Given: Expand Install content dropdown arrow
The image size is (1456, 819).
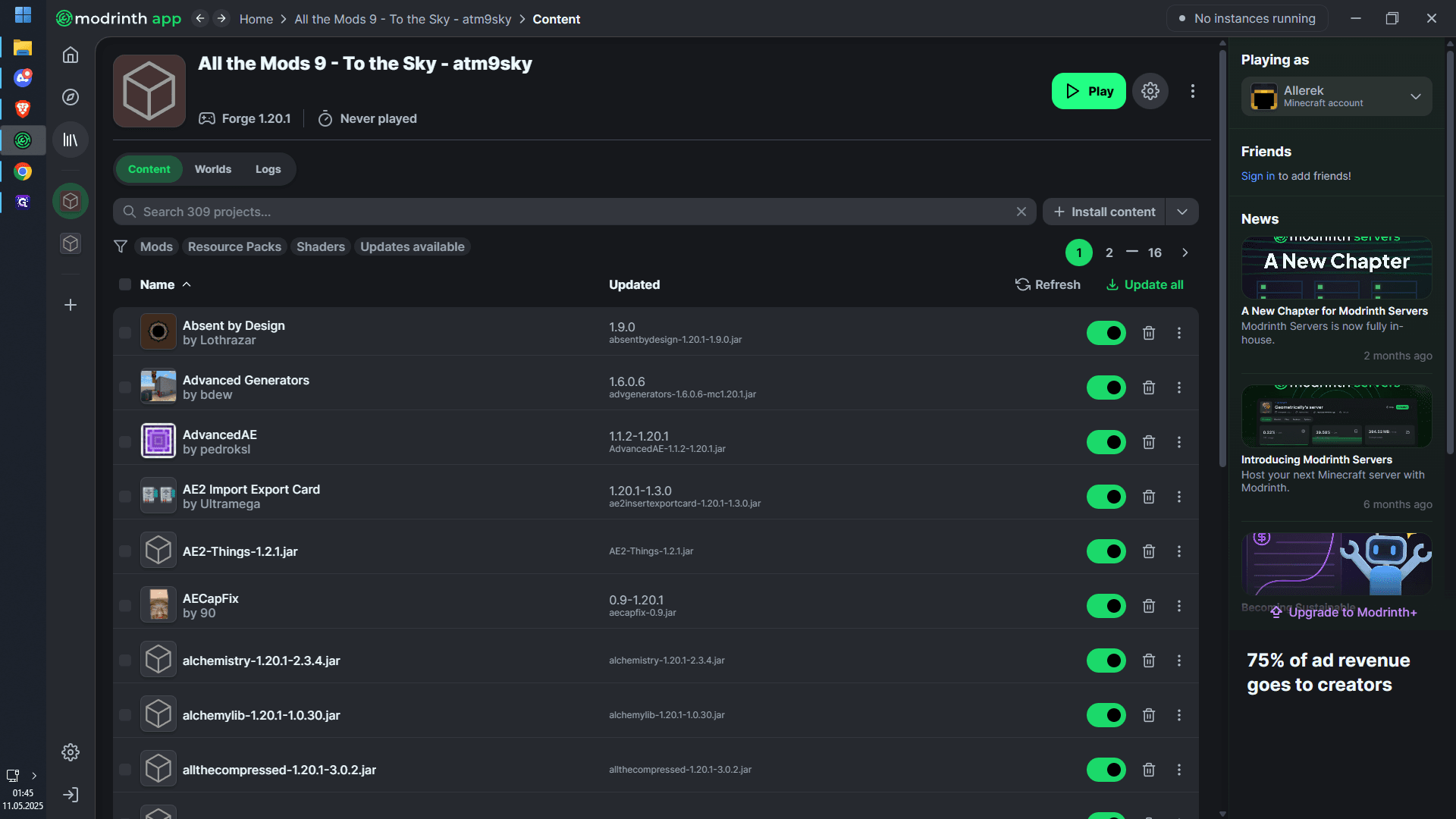Looking at the screenshot, I should click(1182, 212).
